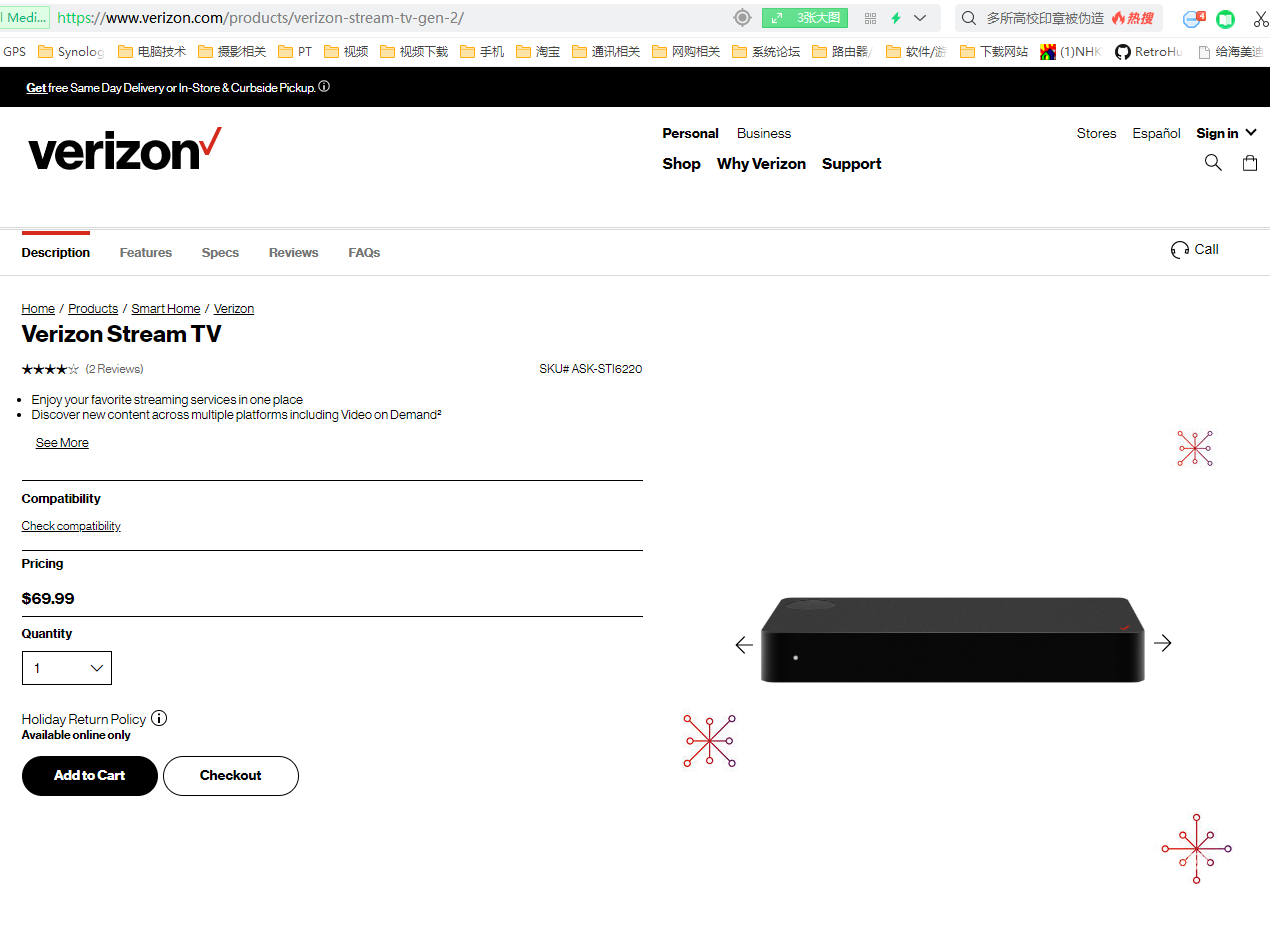The width and height of the screenshot is (1270, 938).
Task: Switch language to Español
Action: pos(1156,133)
